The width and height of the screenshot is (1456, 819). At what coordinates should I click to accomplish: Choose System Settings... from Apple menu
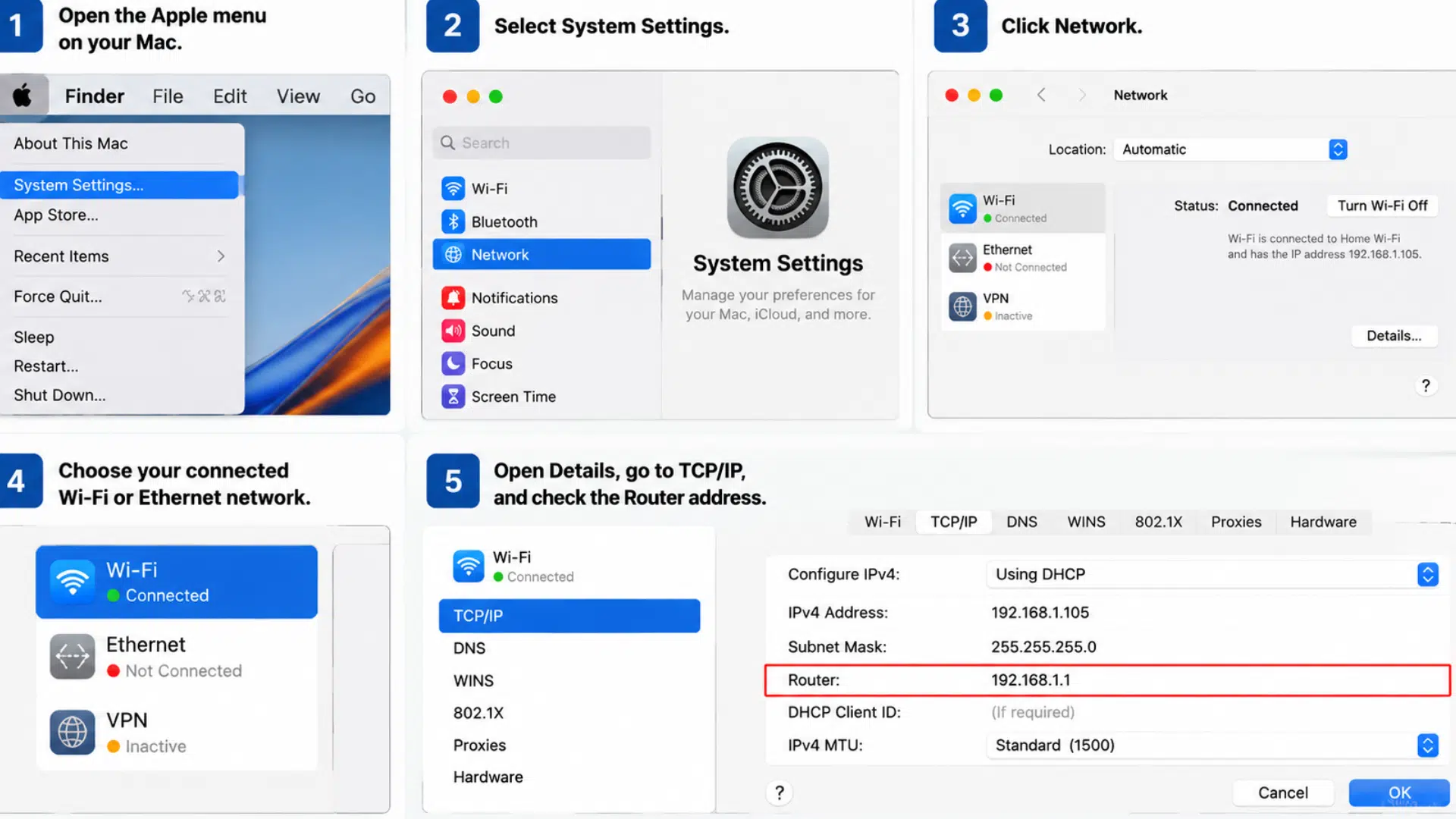tap(120, 185)
